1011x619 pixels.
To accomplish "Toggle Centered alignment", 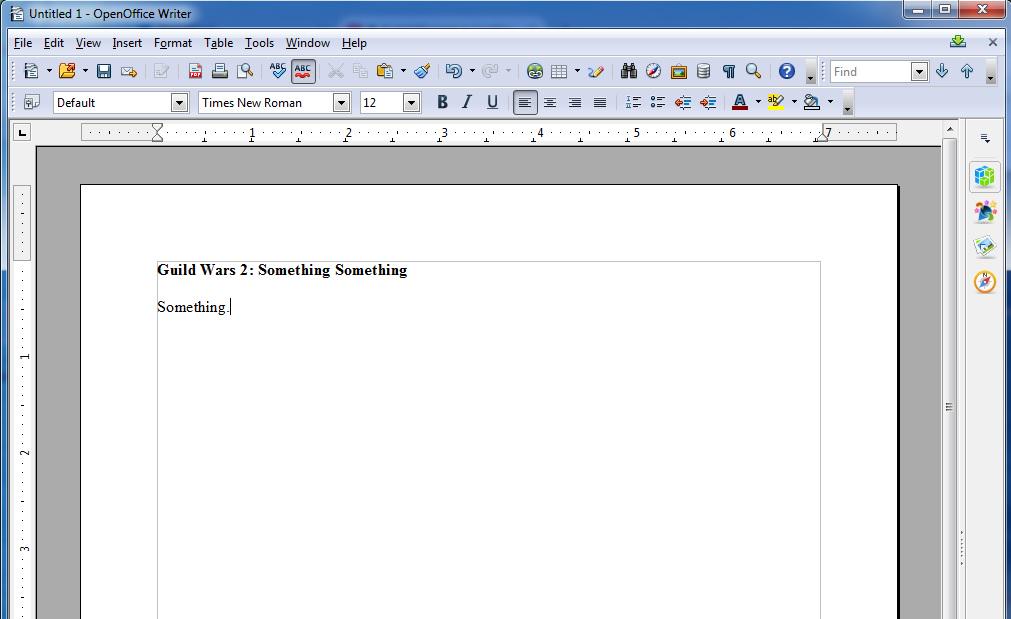I will pyautogui.click(x=550, y=102).
